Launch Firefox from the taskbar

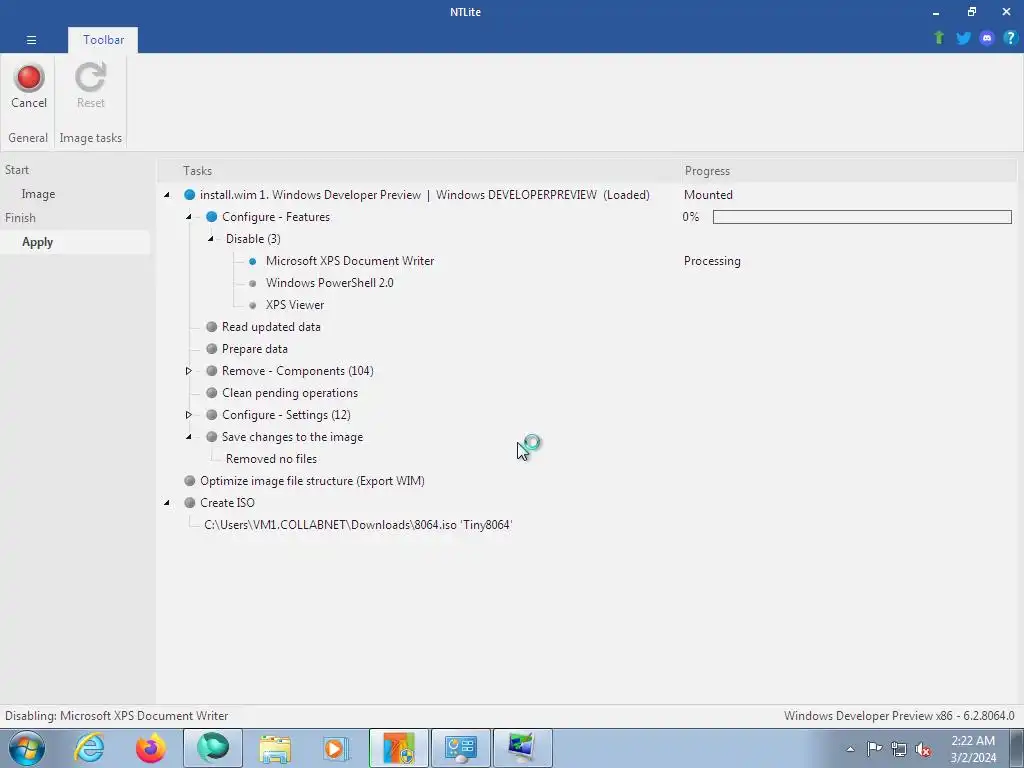pyautogui.click(x=150, y=748)
